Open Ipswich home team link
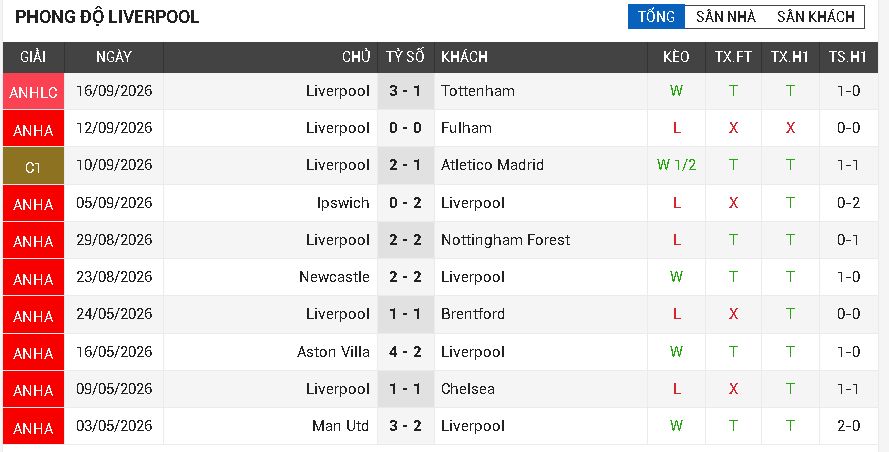 (x=343, y=203)
